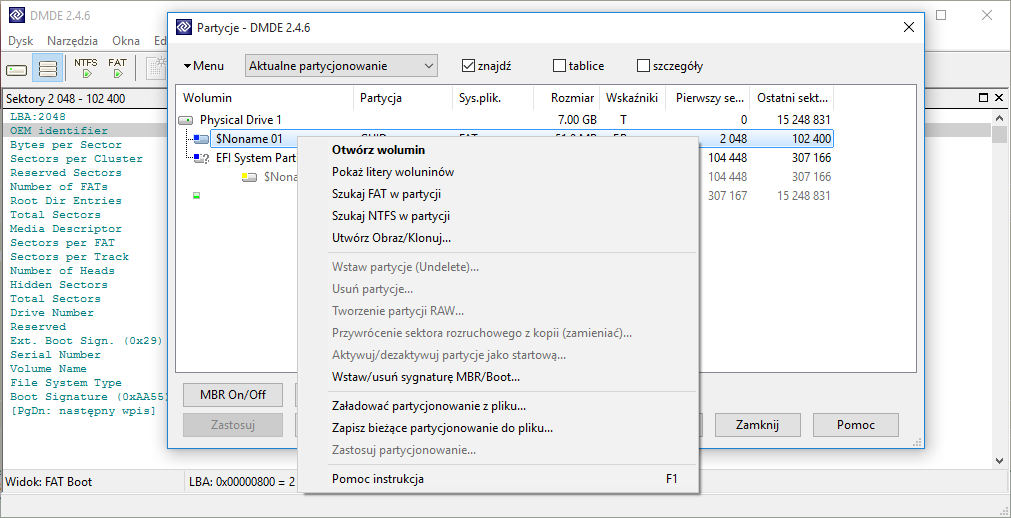Click the Widok: FAT Boot status text
The height and width of the screenshot is (518, 1011).
48,482
